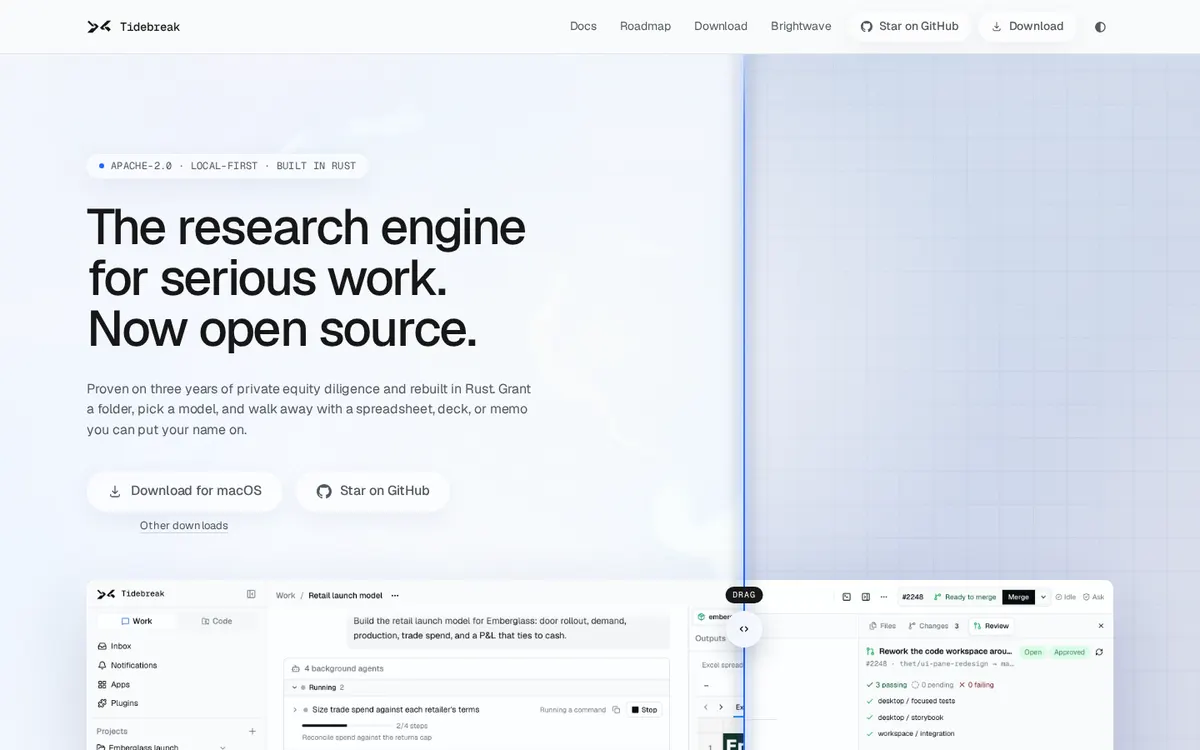Open the Changes tab

[933, 626]
